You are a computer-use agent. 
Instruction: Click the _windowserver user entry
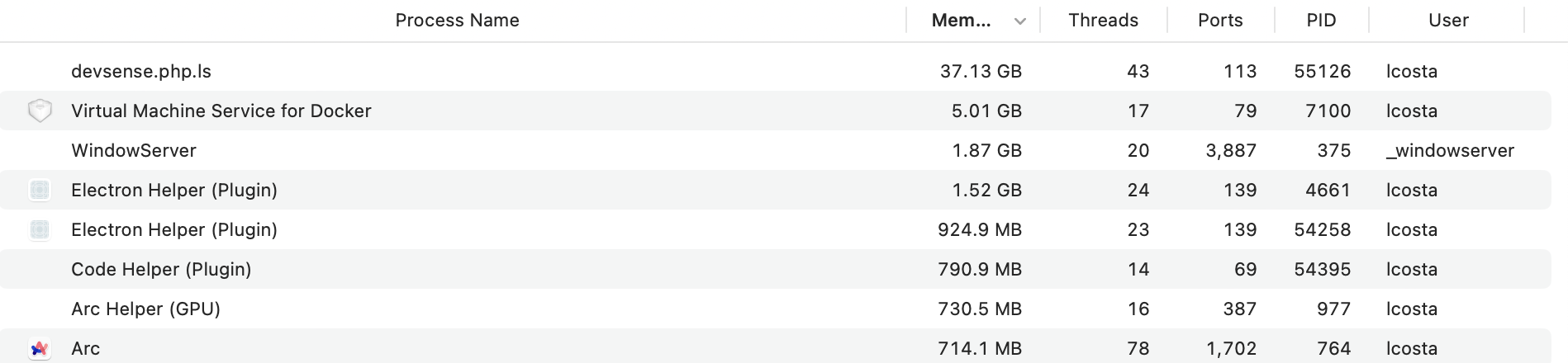coord(1450,151)
